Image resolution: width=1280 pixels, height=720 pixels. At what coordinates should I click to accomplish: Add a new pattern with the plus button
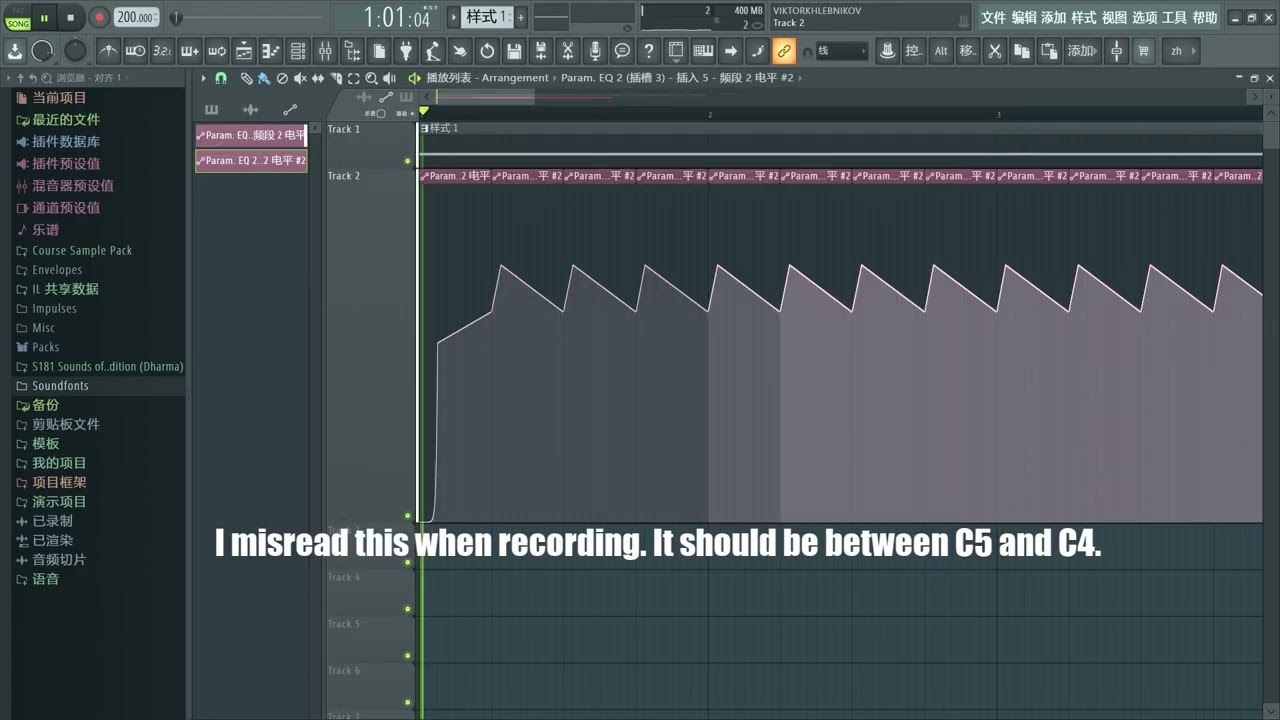click(521, 17)
